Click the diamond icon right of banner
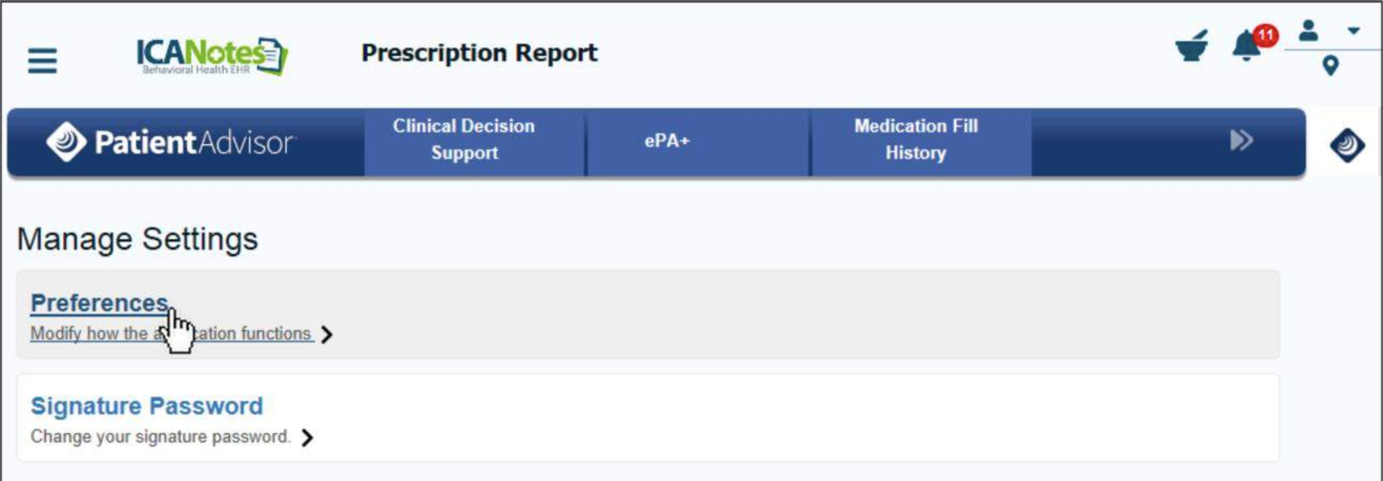The height and width of the screenshot is (481, 1383). tap(1346, 146)
